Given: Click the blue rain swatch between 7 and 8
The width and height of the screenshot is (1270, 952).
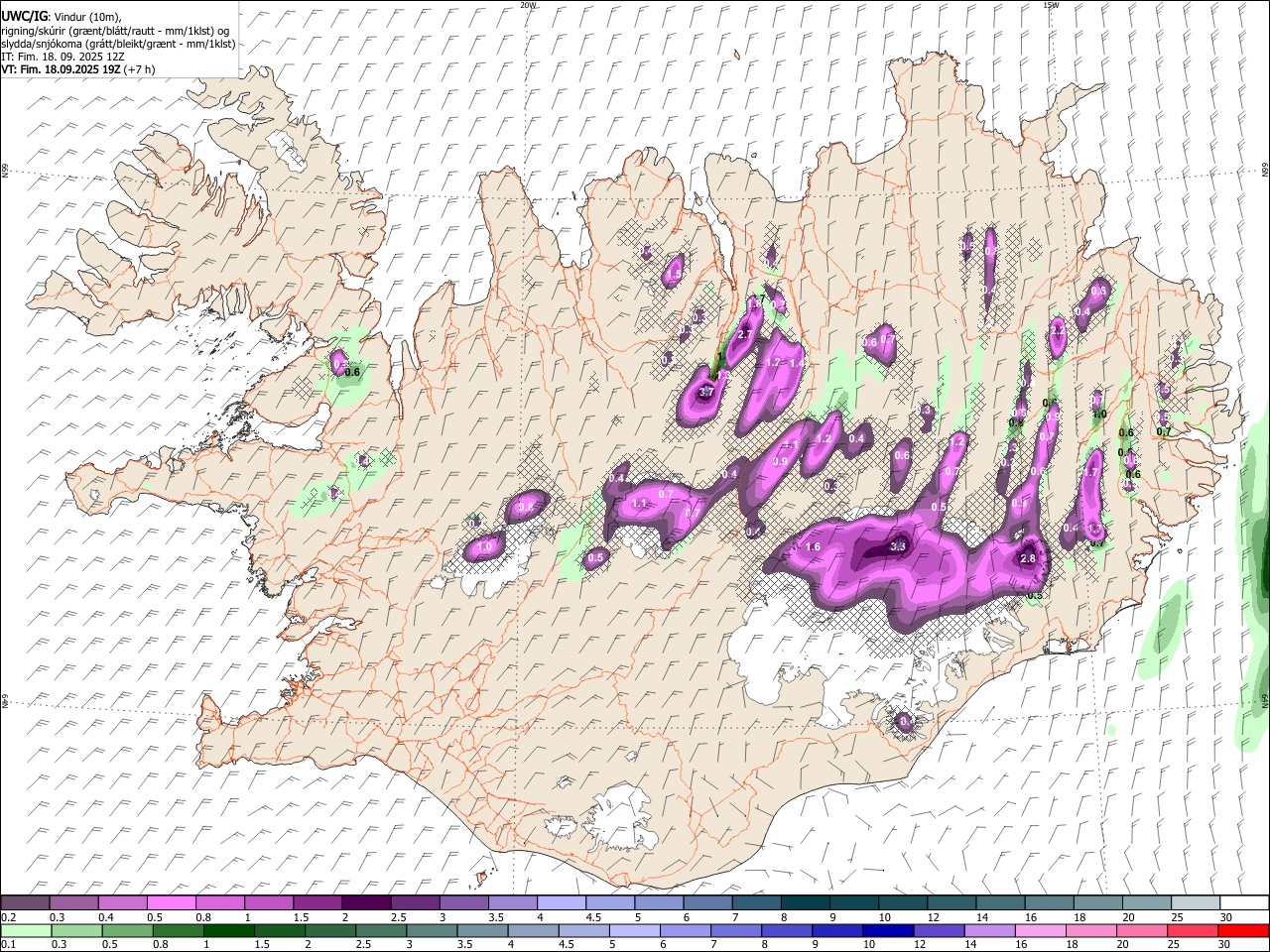Looking at the screenshot, I should coord(735,931).
